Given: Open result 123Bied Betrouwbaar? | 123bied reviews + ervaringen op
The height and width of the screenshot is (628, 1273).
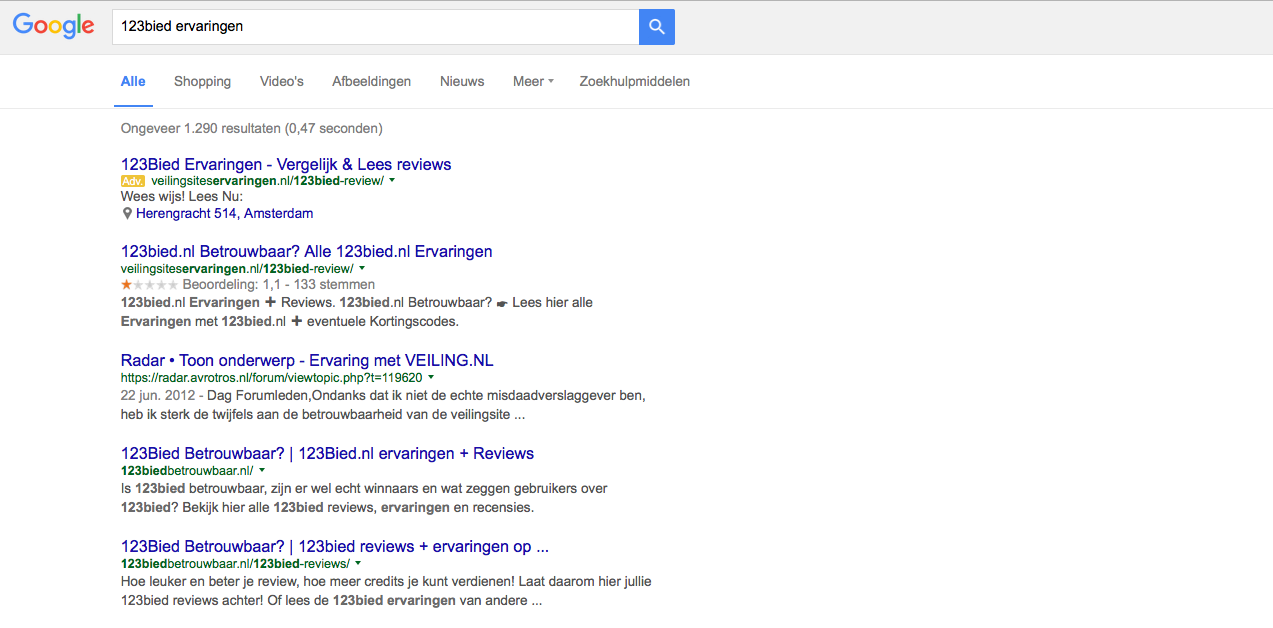Looking at the screenshot, I should pos(335,546).
